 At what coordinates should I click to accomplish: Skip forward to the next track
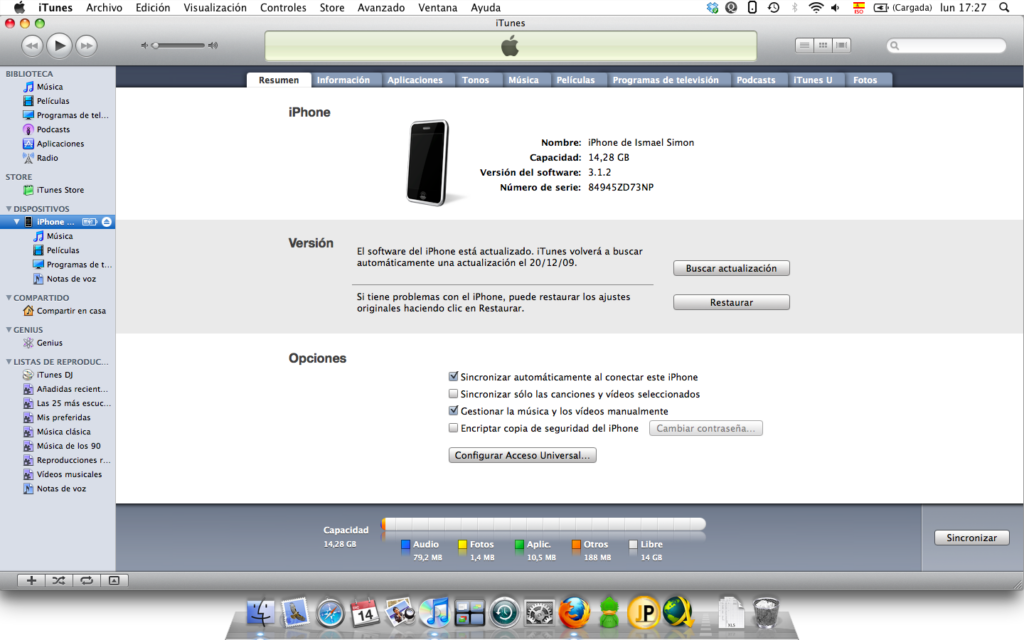[x=86, y=45]
